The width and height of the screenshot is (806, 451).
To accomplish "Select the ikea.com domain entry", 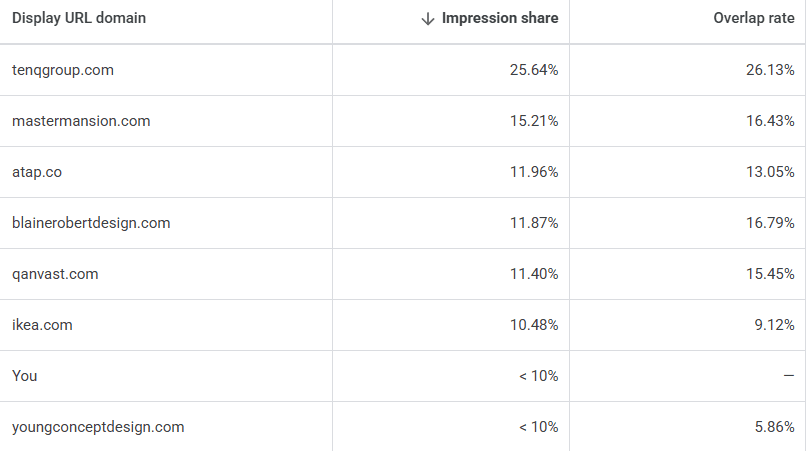I will click(42, 325).
